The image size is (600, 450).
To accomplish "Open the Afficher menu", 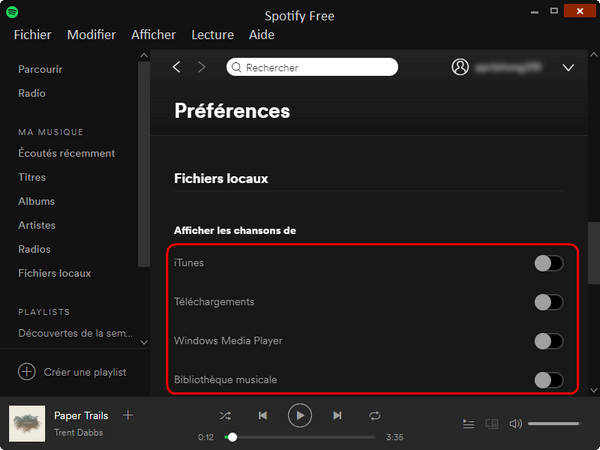I will click(153, 35).
